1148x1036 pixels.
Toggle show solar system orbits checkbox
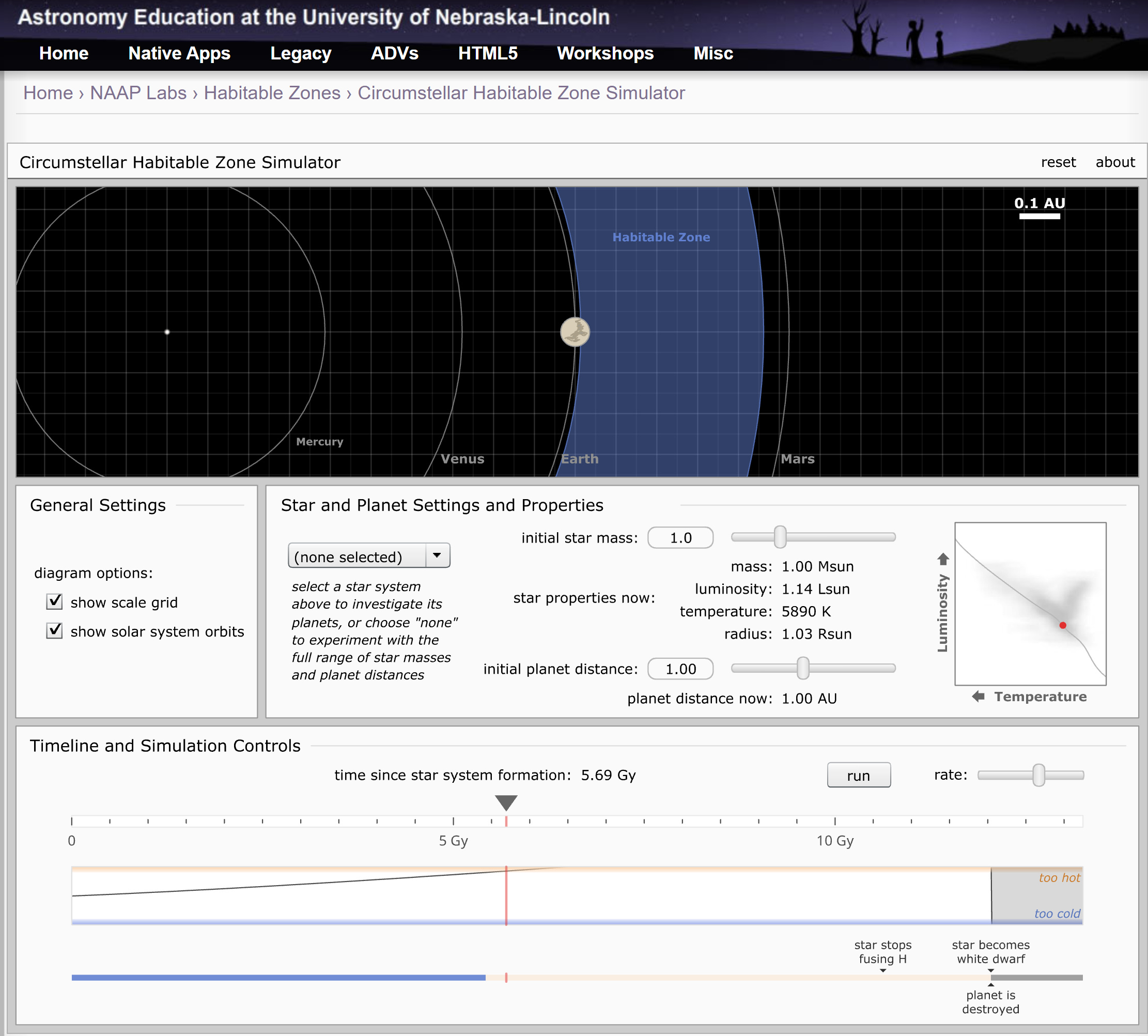click(55, 631)
